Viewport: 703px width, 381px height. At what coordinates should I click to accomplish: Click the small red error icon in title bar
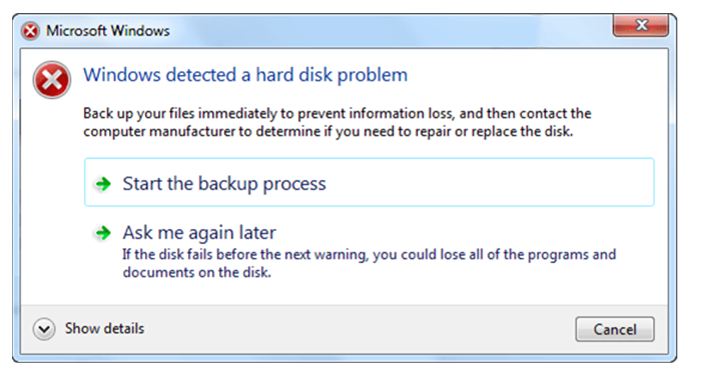click(30, 31)
